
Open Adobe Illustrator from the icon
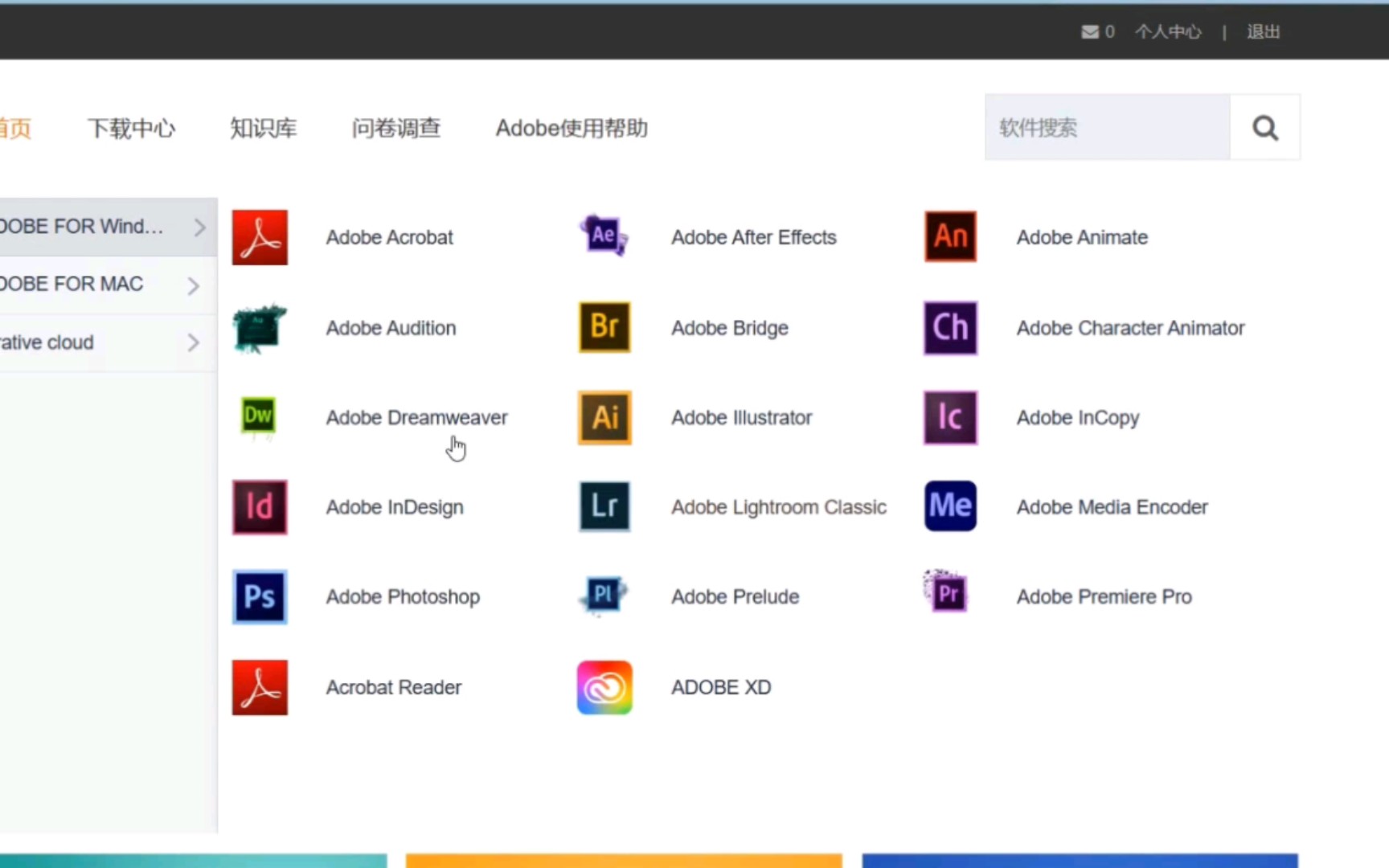pos(604,417)
